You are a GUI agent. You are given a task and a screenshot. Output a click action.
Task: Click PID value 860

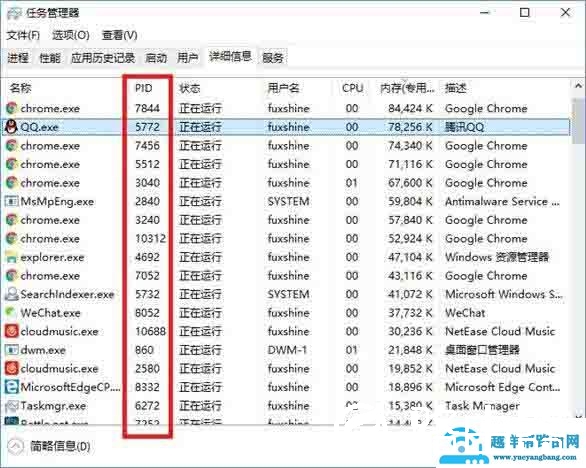point(144,350)
